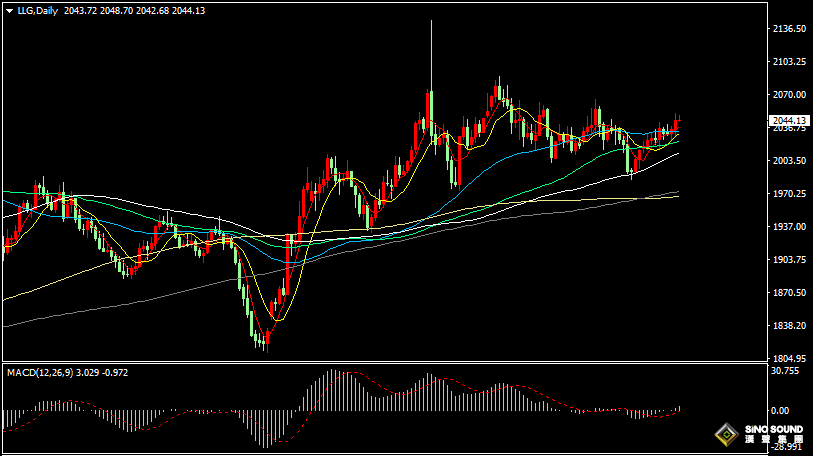Click the current price tag 2044.13
The height and width of the screenshot is (456, 813).
point(789,121)
